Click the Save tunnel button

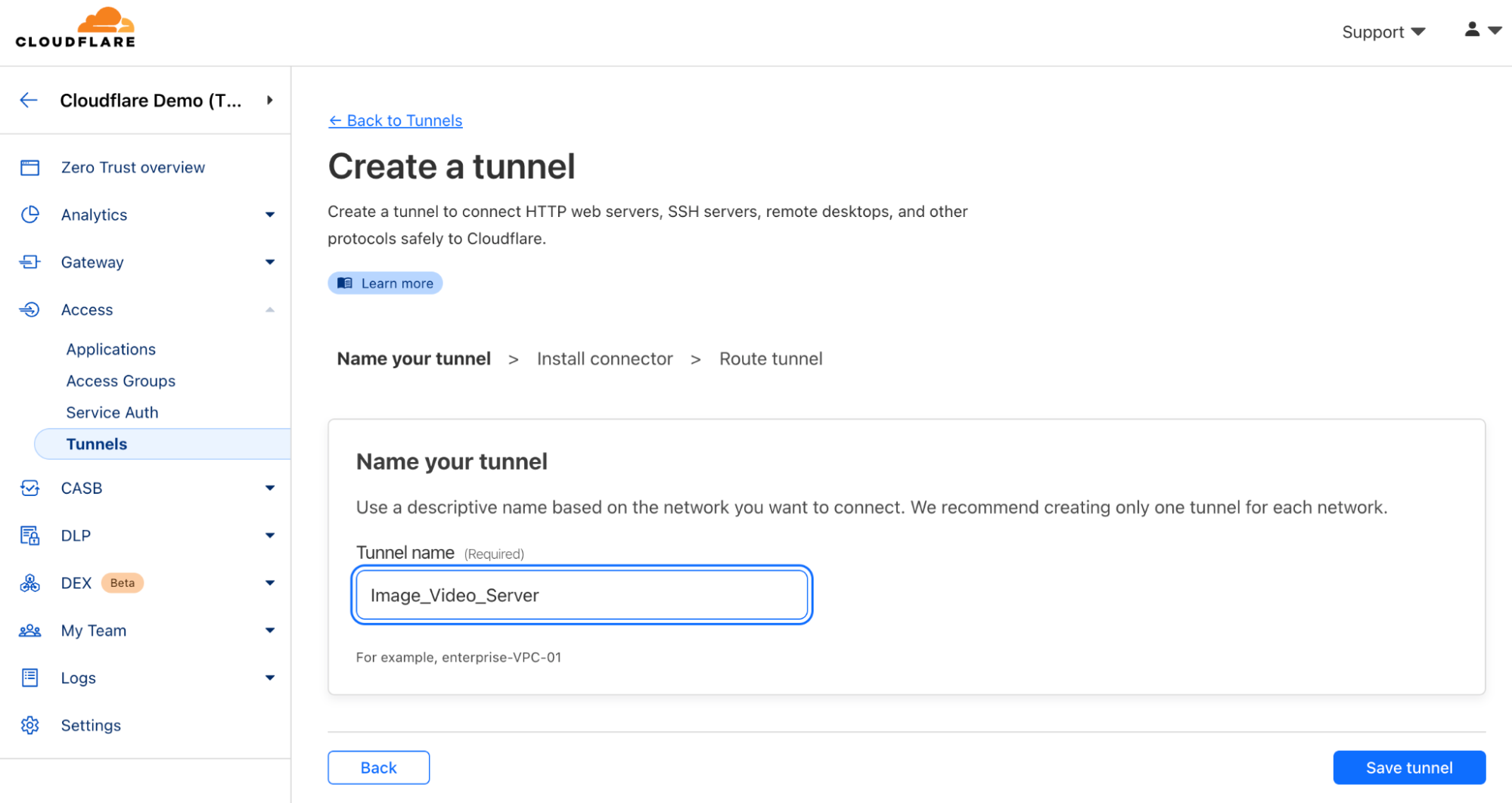click(x=1408, y=767)
